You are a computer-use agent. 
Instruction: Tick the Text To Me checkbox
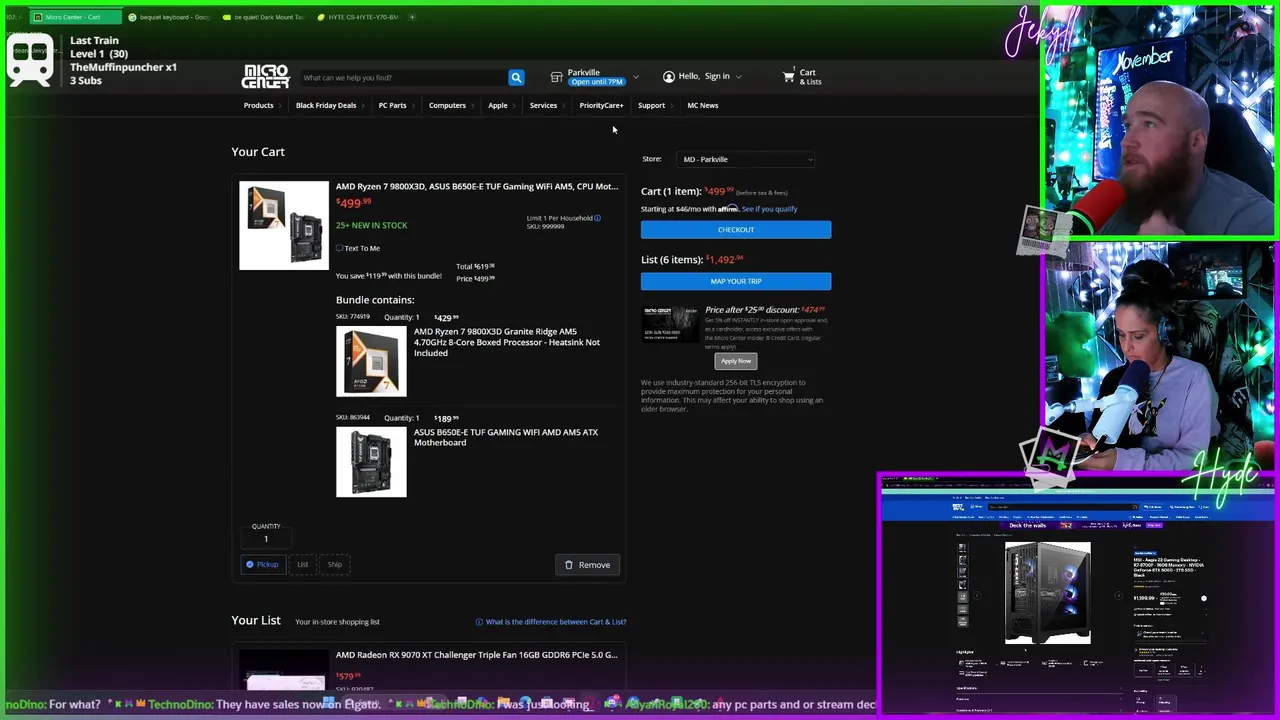340,248
